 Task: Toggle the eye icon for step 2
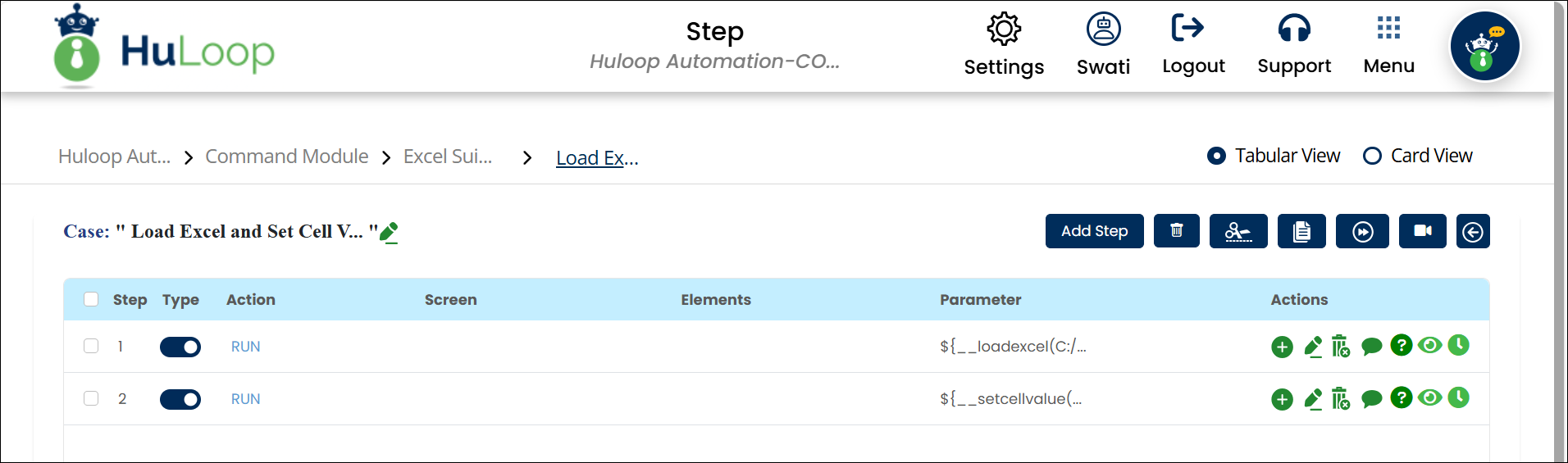[x=1429, y=397]
